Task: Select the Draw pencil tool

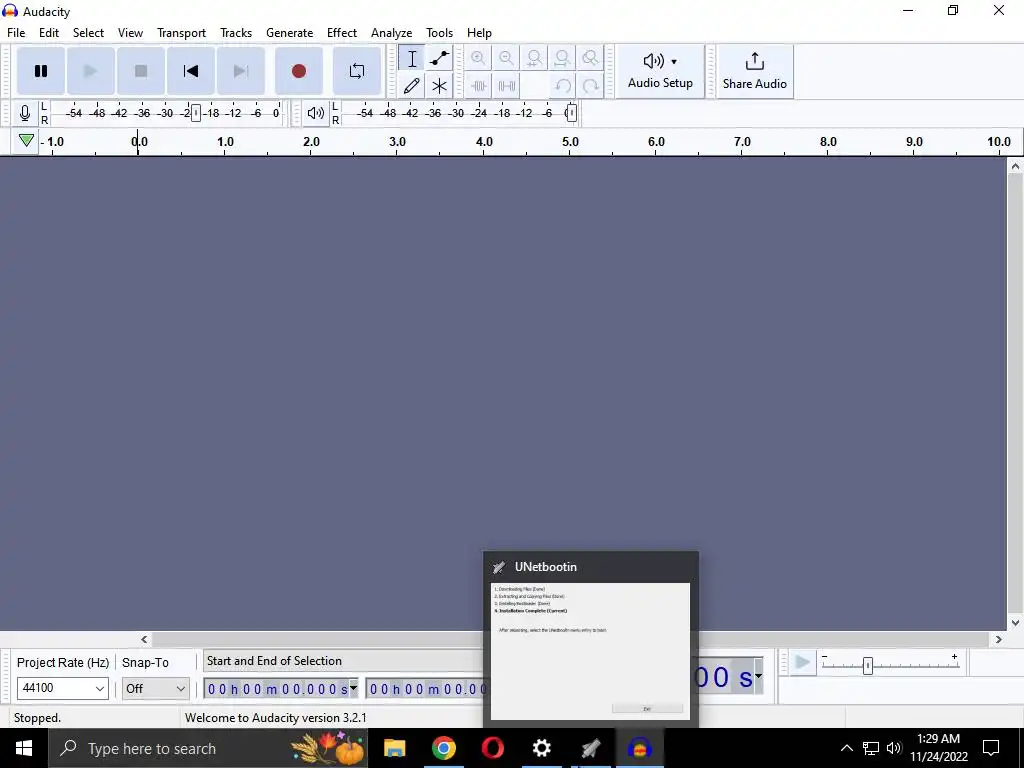Action: tap(412, 86)
